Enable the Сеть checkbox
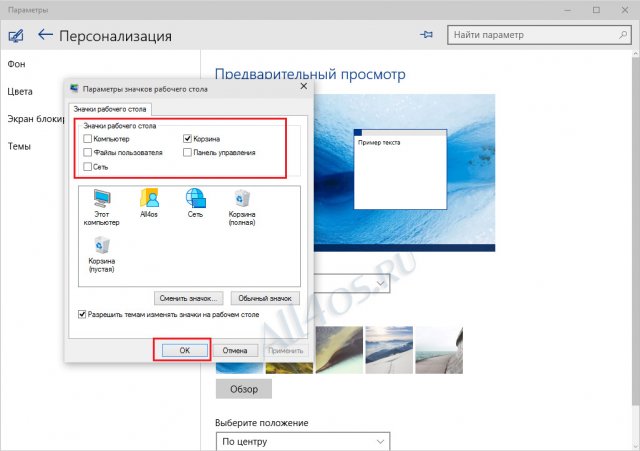Viewport: 640px width, 451px height. coord(87,167)
